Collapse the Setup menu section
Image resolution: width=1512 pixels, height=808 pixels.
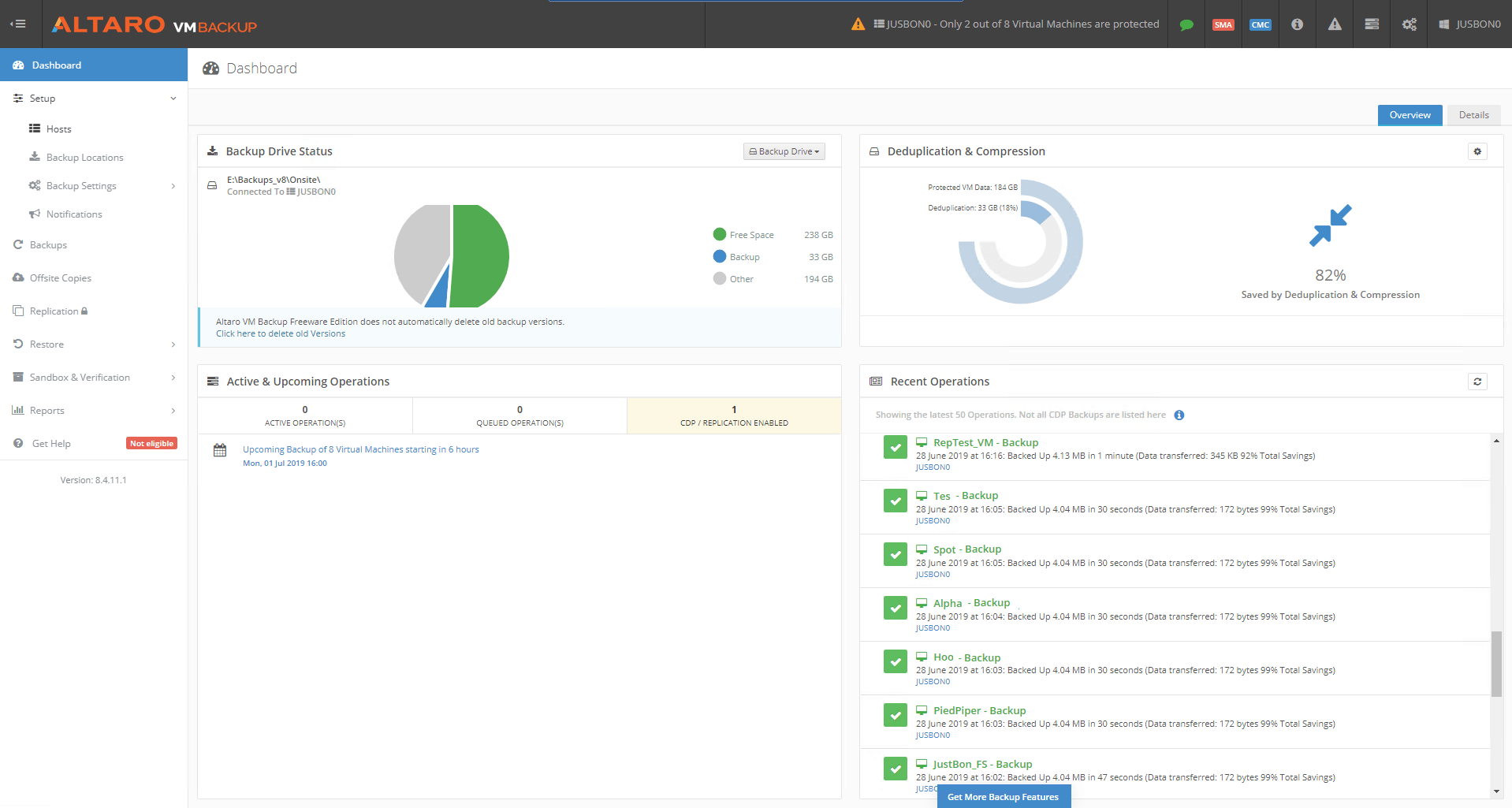pyautogui.click(x=94, y=99)
